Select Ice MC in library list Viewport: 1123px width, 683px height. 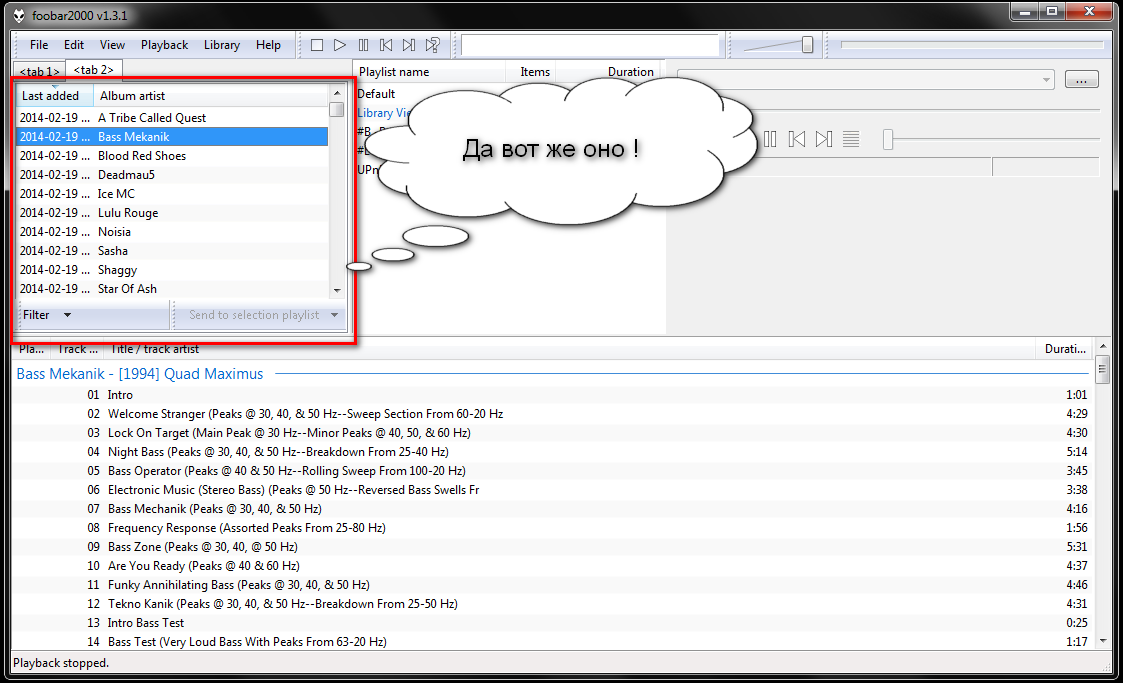click(172, 194)
